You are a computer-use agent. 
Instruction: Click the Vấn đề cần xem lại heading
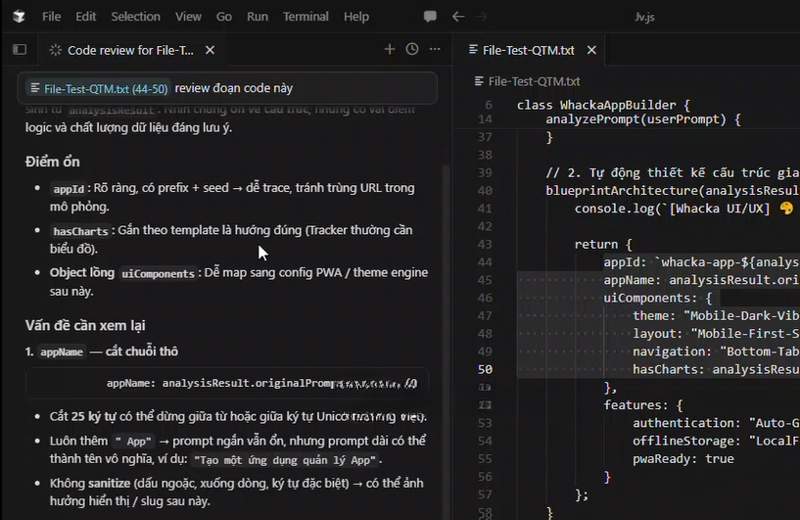[x=85, y=326]
